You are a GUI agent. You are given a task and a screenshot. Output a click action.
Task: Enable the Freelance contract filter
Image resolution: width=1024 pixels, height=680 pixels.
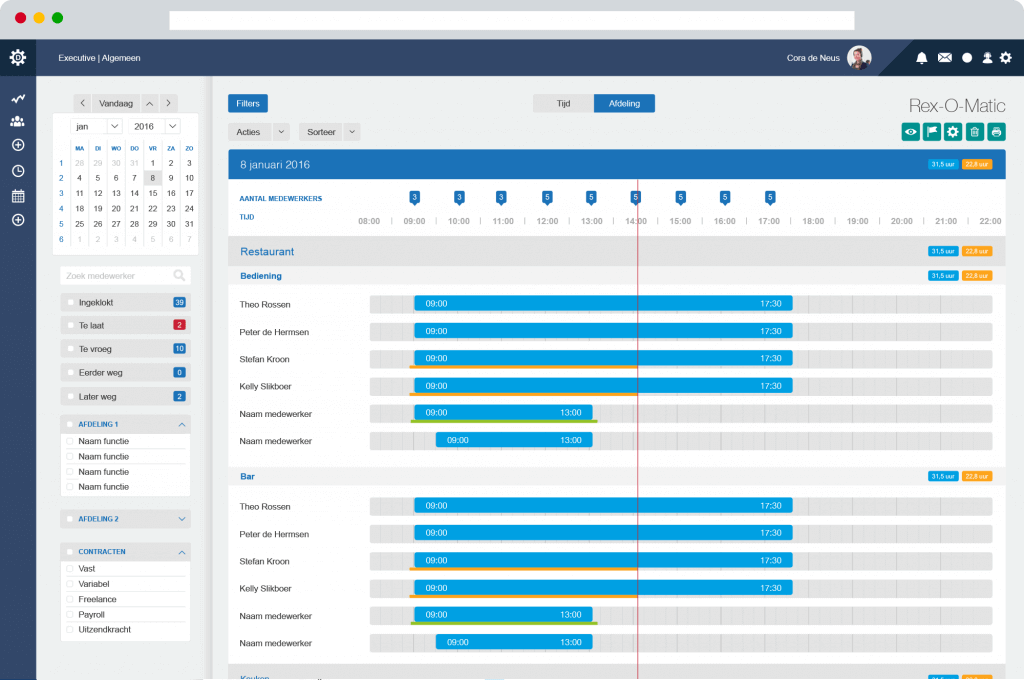click(x=70, y=598)
